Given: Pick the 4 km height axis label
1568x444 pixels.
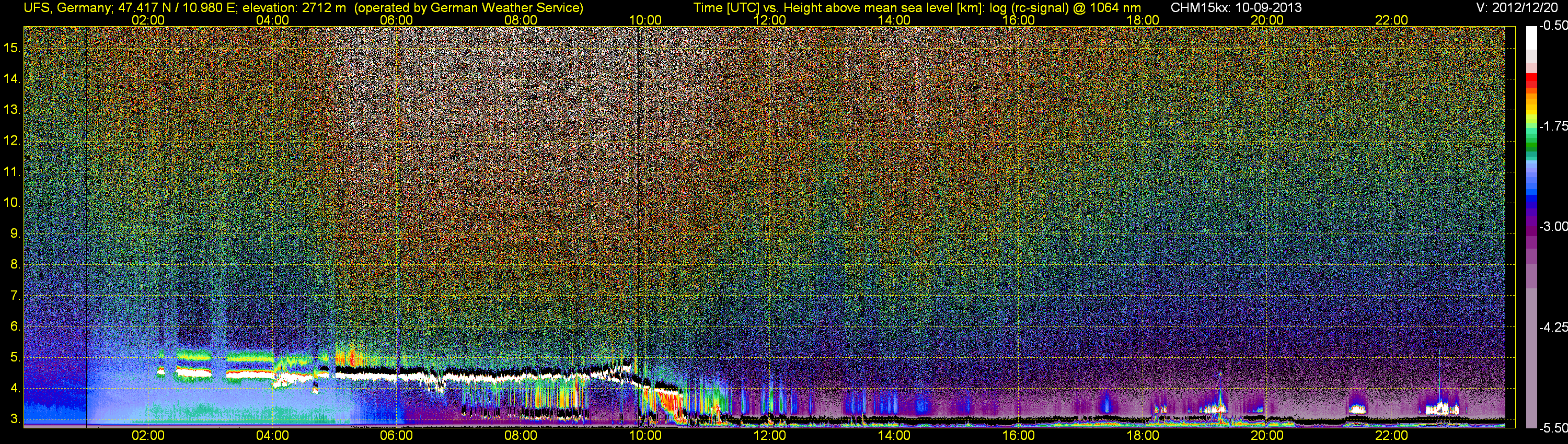Looking at the screenshot, I should point(15,388).
